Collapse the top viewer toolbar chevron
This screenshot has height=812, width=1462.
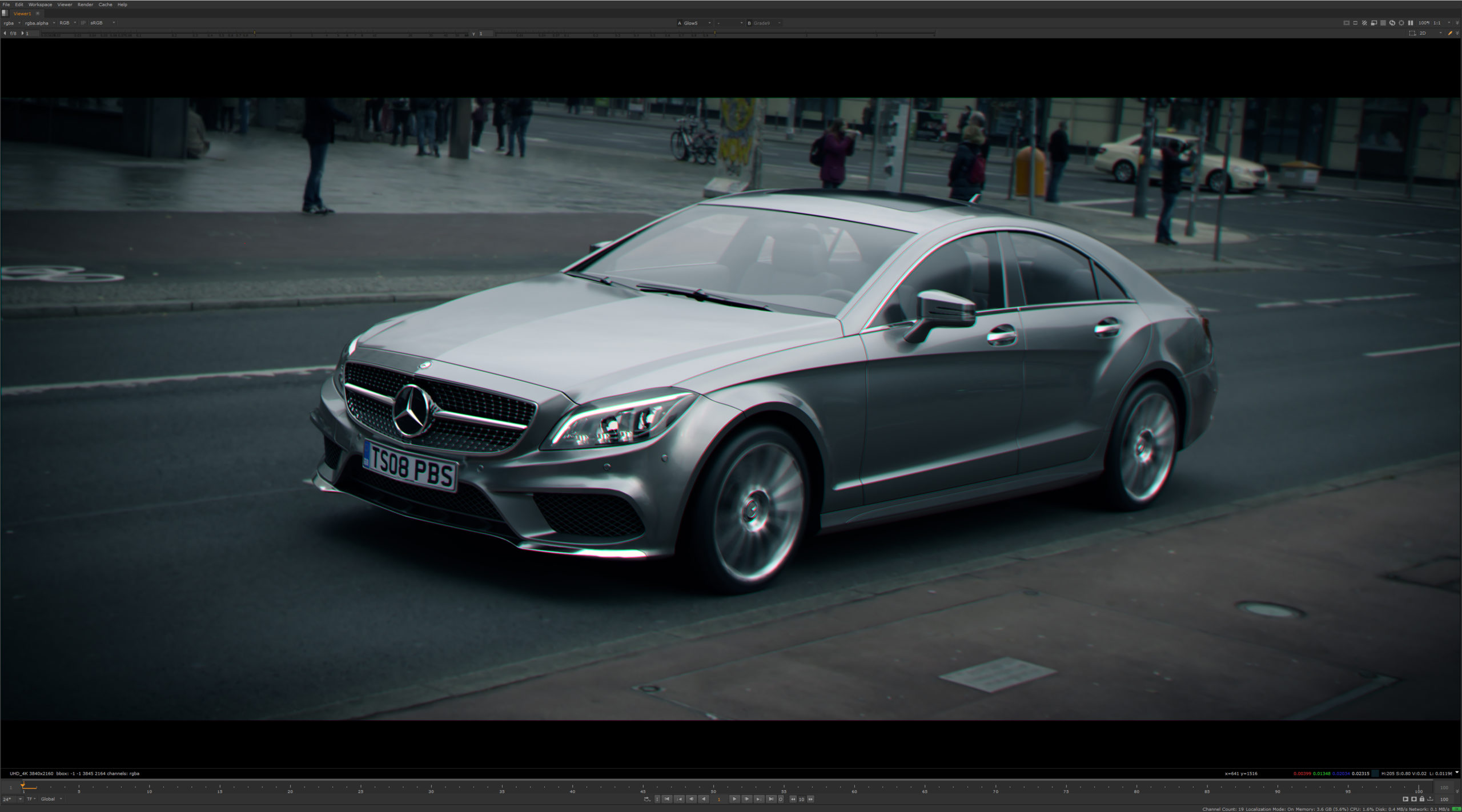pos(1457,23)
